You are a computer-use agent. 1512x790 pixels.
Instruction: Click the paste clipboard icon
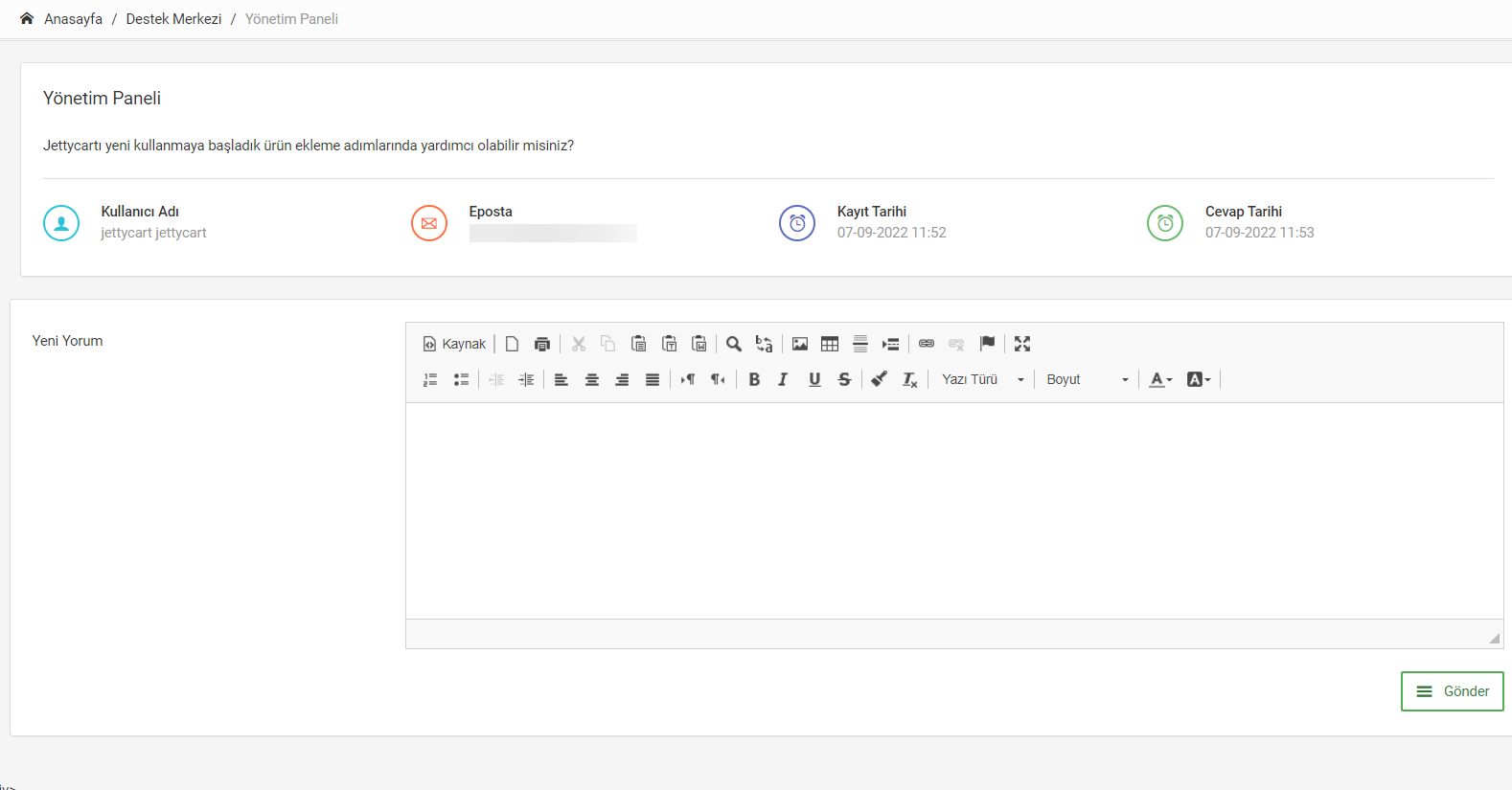(x=639, y=344)
